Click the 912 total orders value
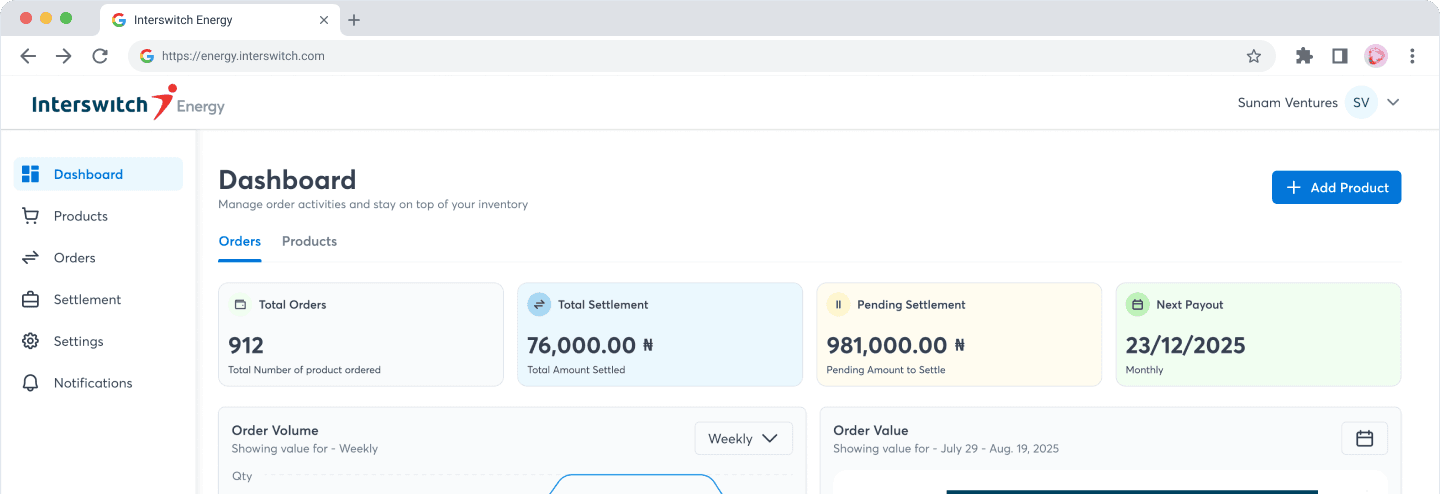This screenshot has width=1440, height=494. pyautogui.click(x=246, y=346)
